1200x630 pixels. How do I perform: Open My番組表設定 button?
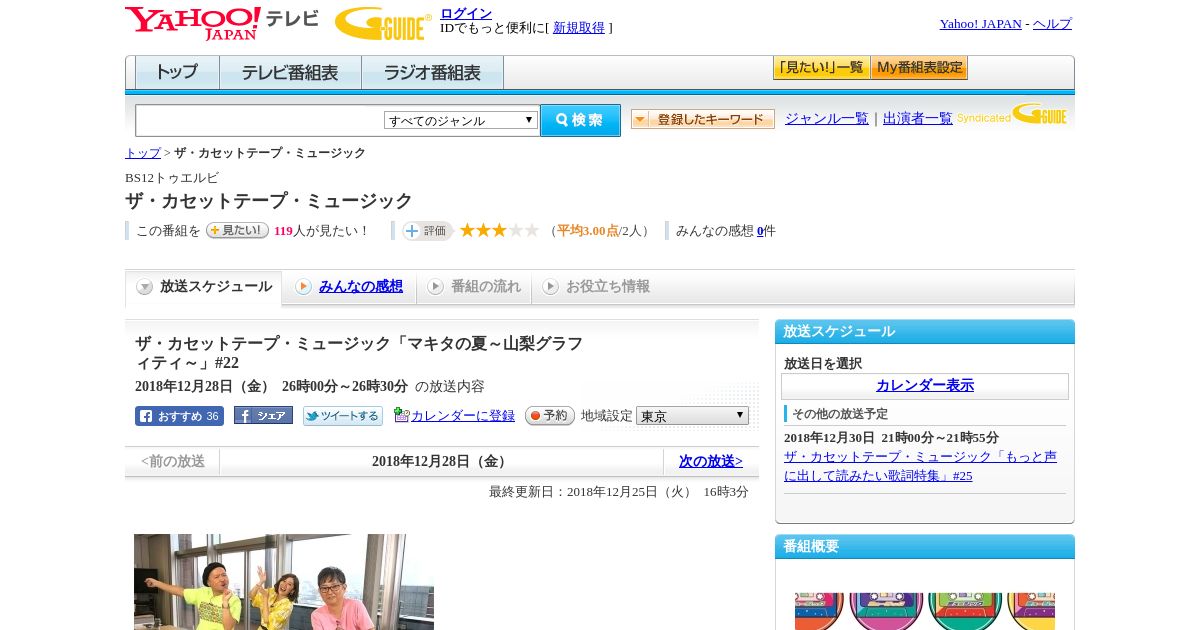[919, 68]
